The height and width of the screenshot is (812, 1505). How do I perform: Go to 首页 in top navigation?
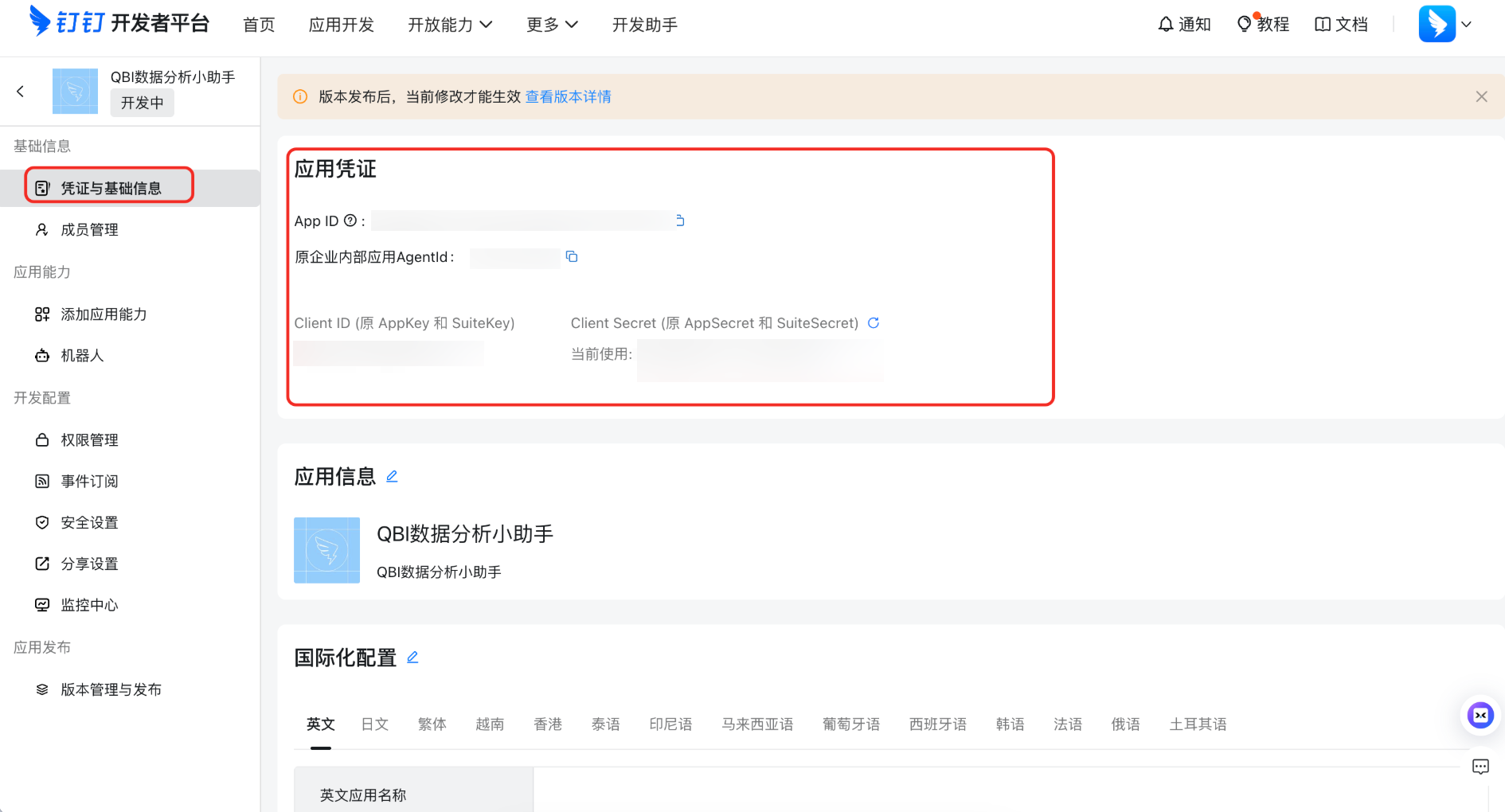[259, 25]
